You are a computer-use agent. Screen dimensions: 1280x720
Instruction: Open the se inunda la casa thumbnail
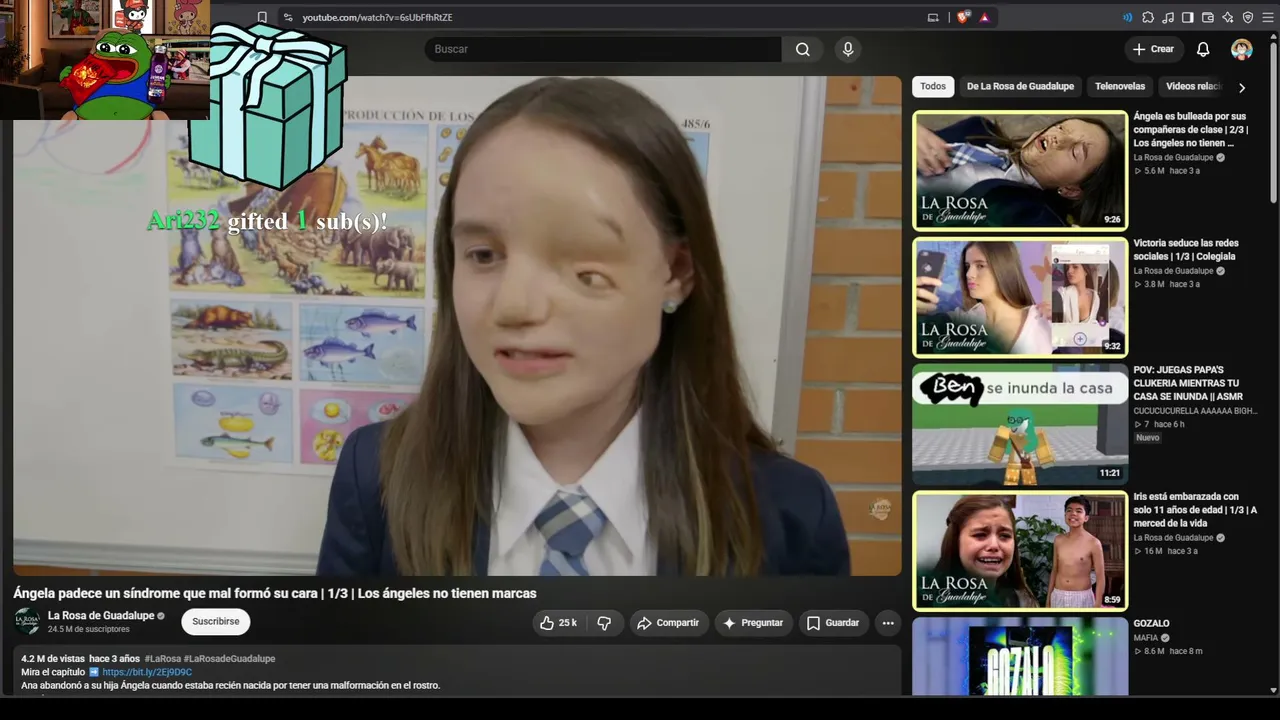pyautogui.click(x=1020, y=424)
